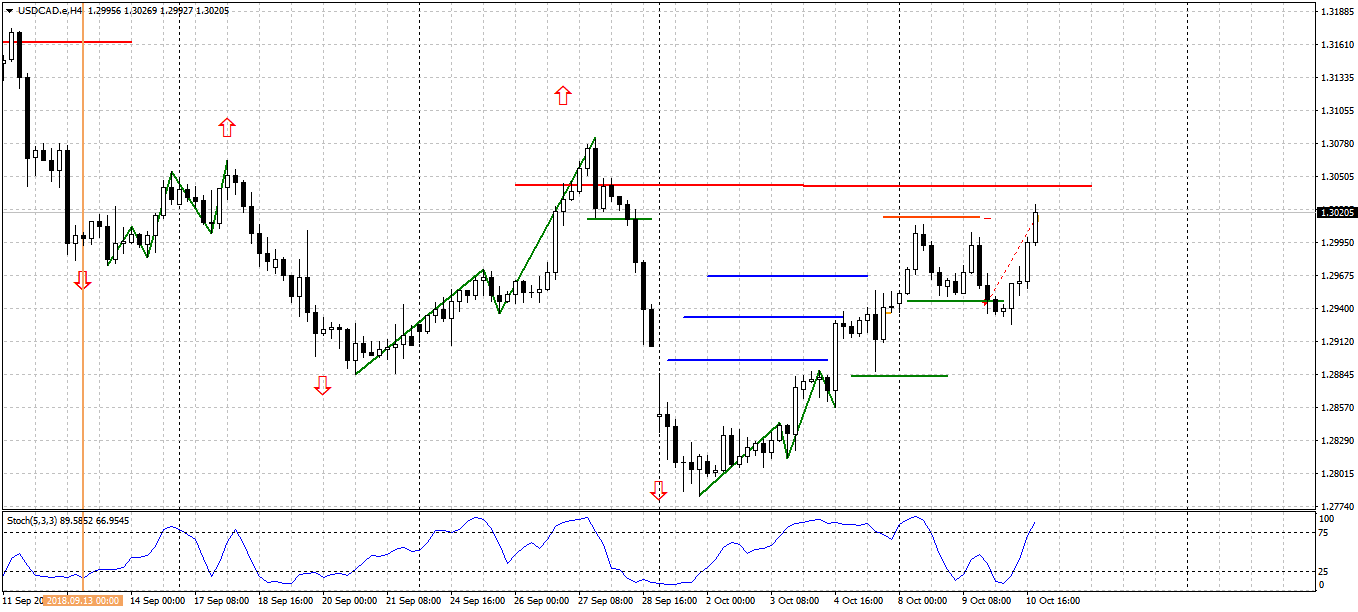Screen dimensions: 1358x612
Task: Click the 1.27740 price scale label
Action: pos(1337,507)
